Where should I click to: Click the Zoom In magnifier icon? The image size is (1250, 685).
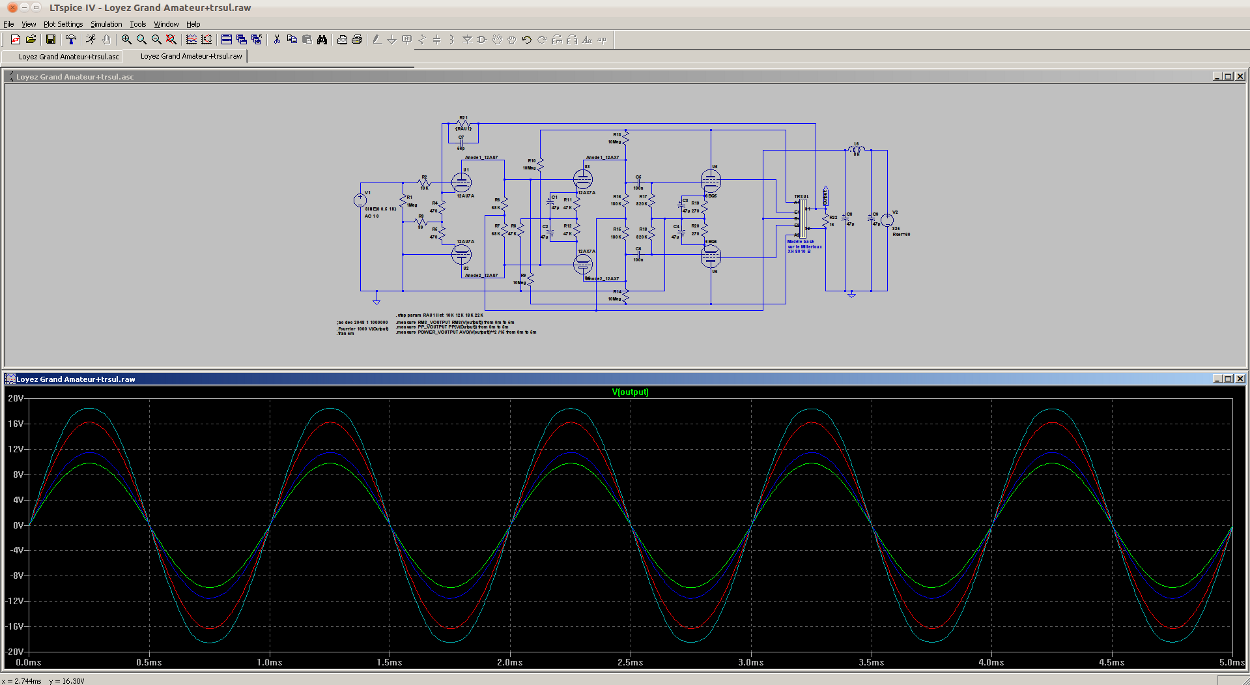pyautogui.click(x=126, y=39)
